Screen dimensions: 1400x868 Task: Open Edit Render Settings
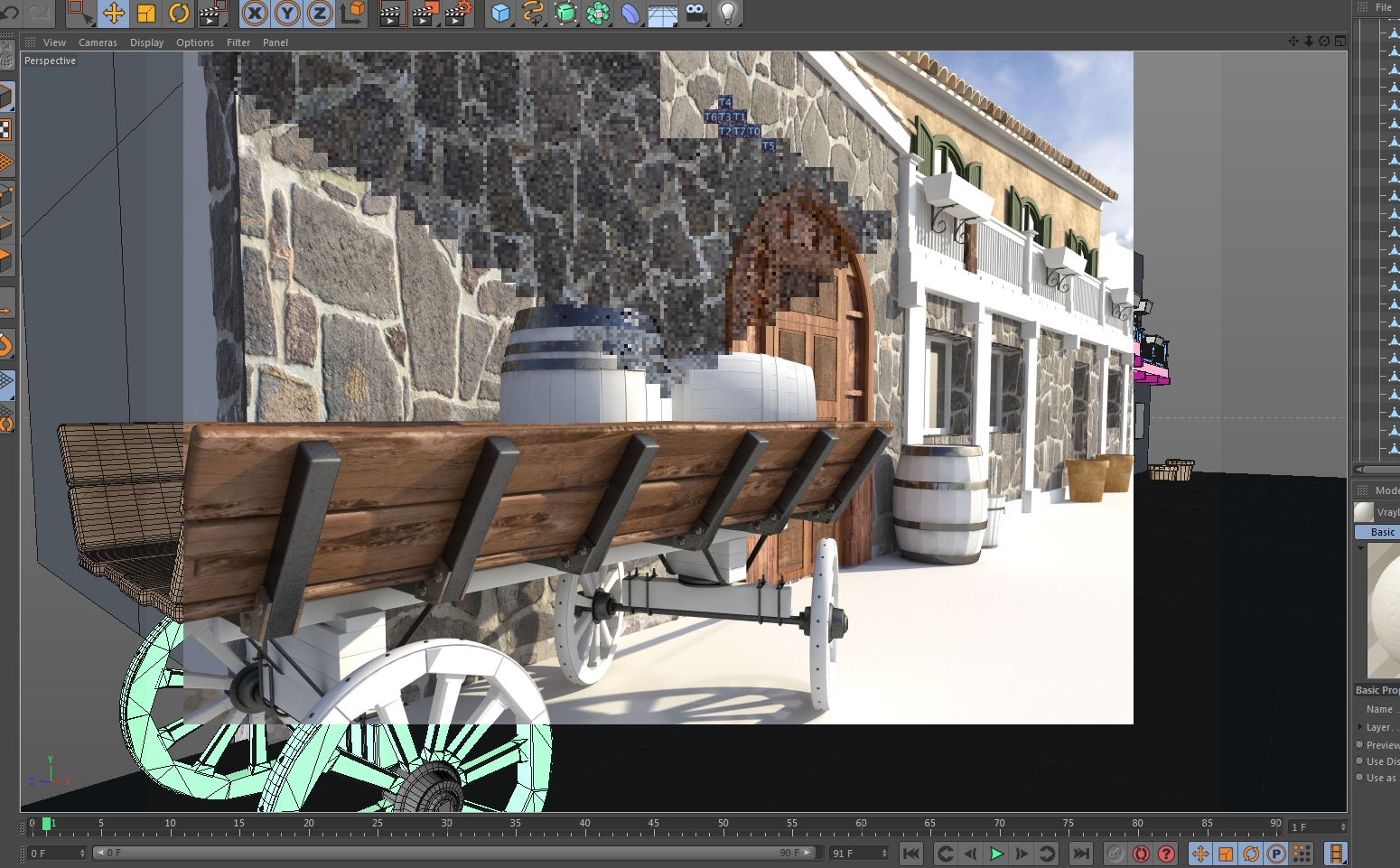click(x=459, y=13)
